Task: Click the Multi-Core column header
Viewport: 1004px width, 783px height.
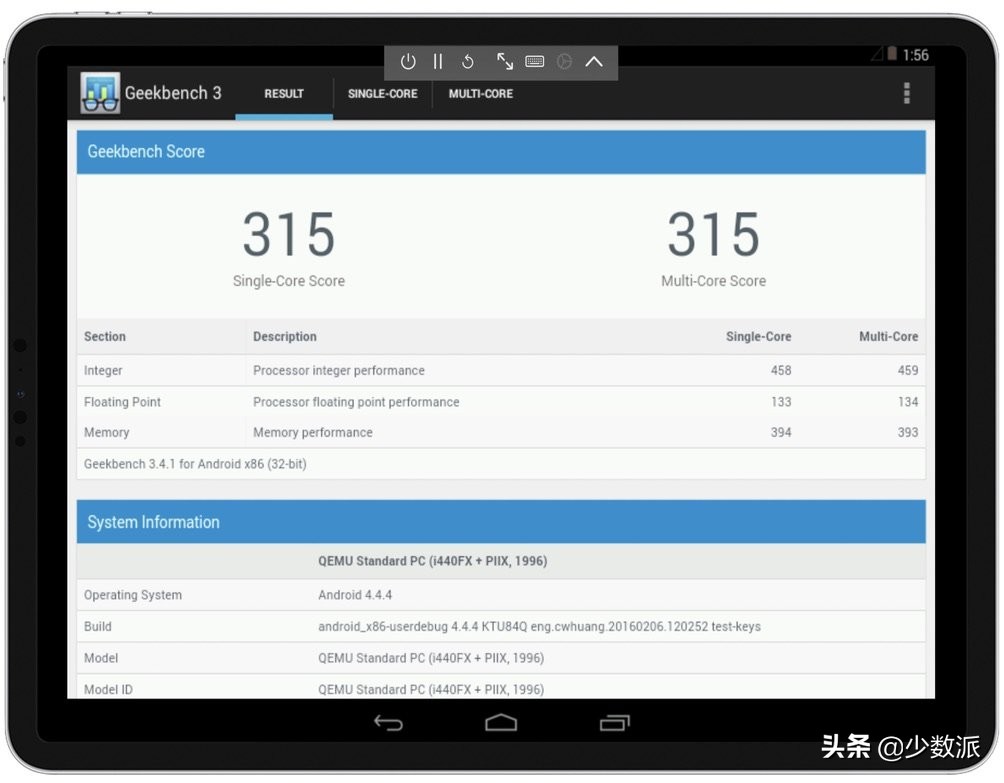Action: pyautogui.click(x=889, y=337)
